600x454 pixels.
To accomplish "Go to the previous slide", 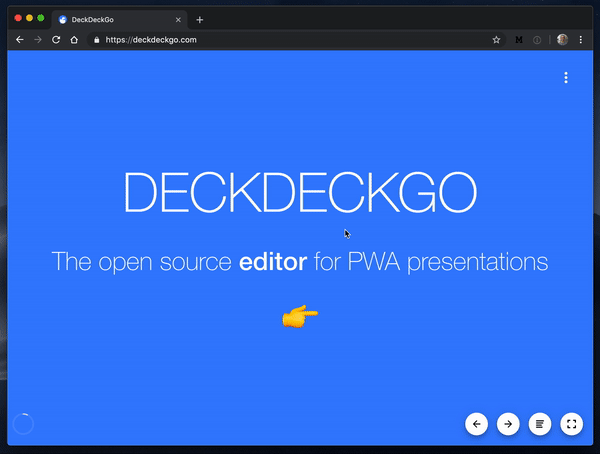I will click(x=476, y=424).
